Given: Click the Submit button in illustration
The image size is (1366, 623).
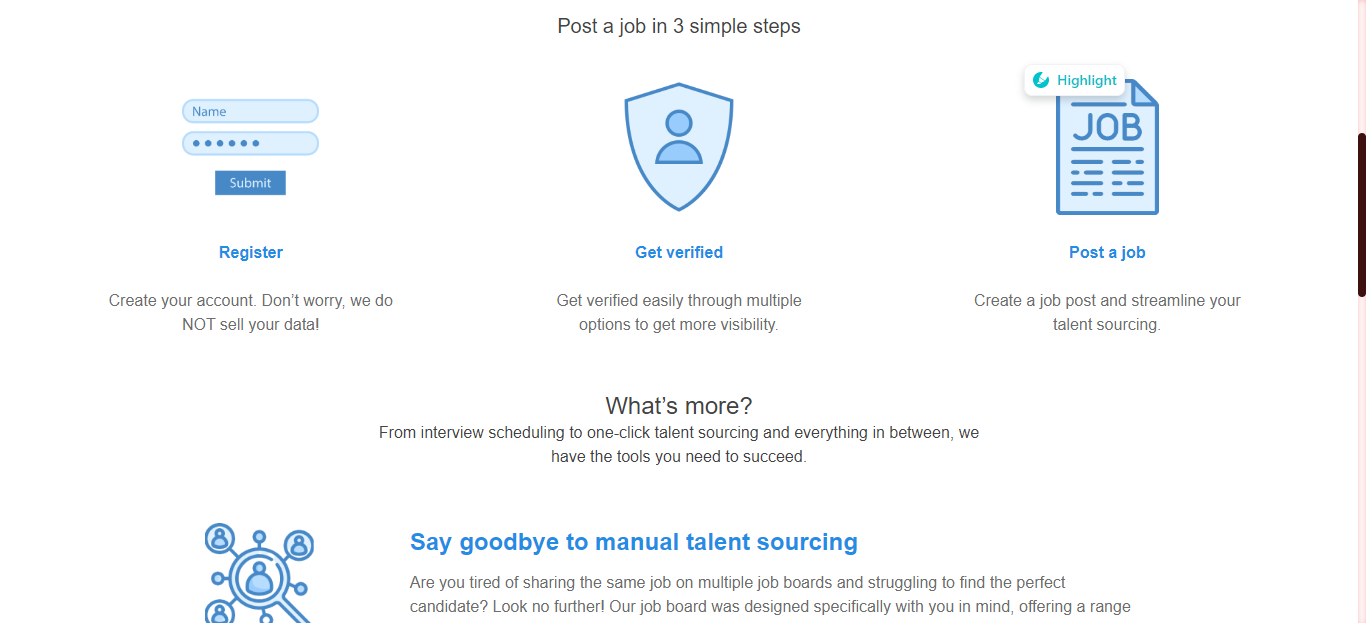Looking at the screenshot, I should pos(250,183).
